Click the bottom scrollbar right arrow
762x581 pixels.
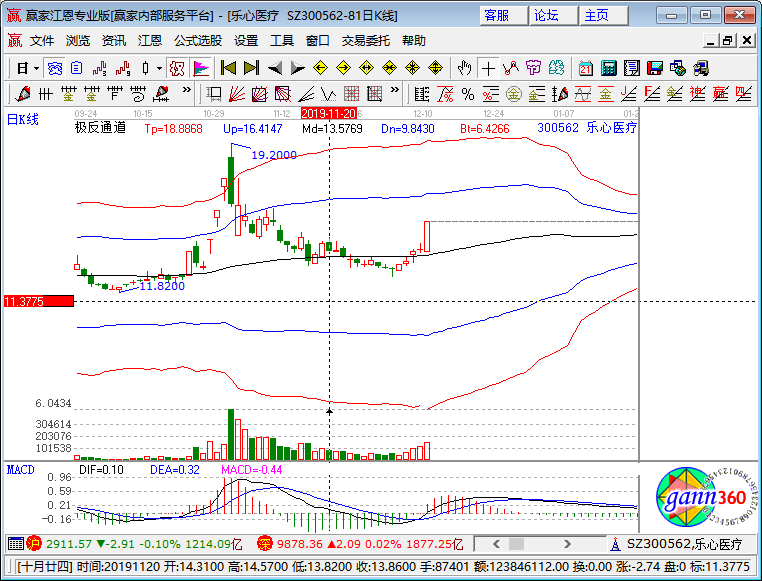point(567,544)
